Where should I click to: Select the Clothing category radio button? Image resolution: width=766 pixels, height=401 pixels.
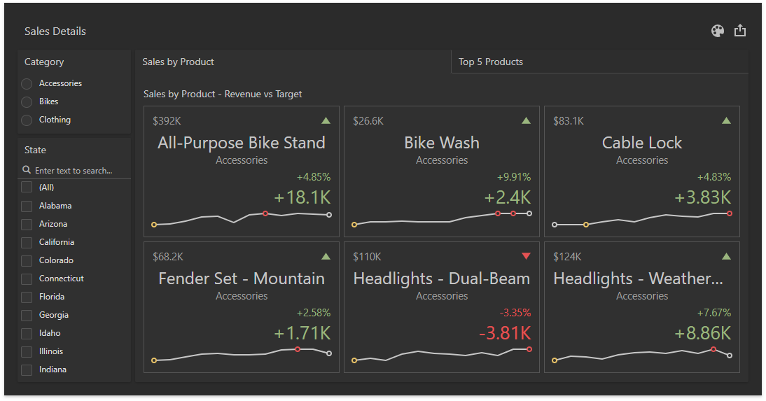(27, 120)
